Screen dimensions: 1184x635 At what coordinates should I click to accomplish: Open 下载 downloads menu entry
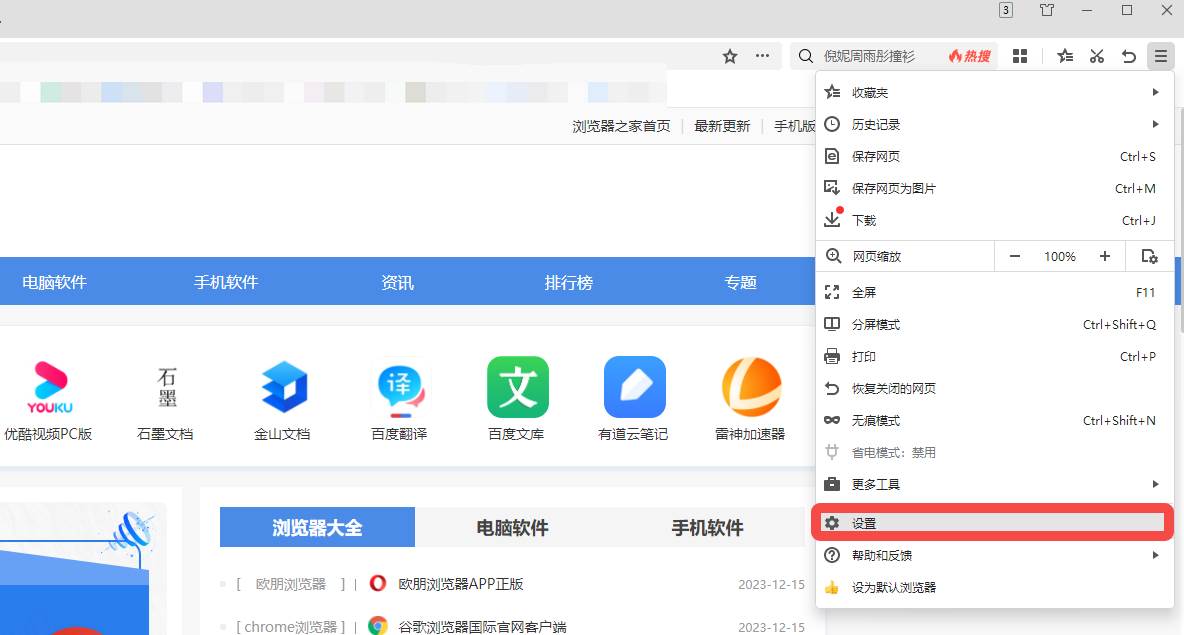coord(995,220)
